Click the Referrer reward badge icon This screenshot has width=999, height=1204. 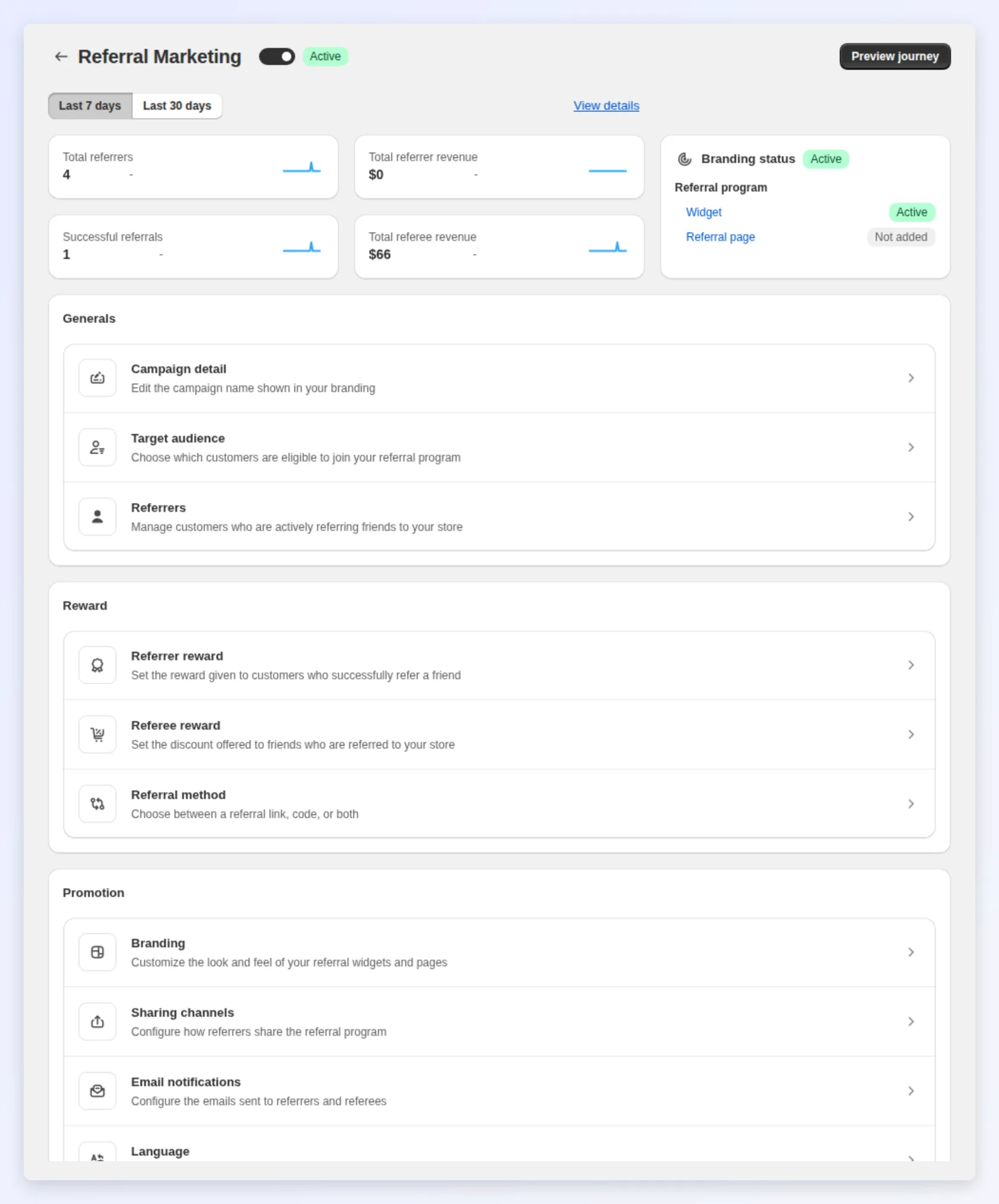click(98, 665)
